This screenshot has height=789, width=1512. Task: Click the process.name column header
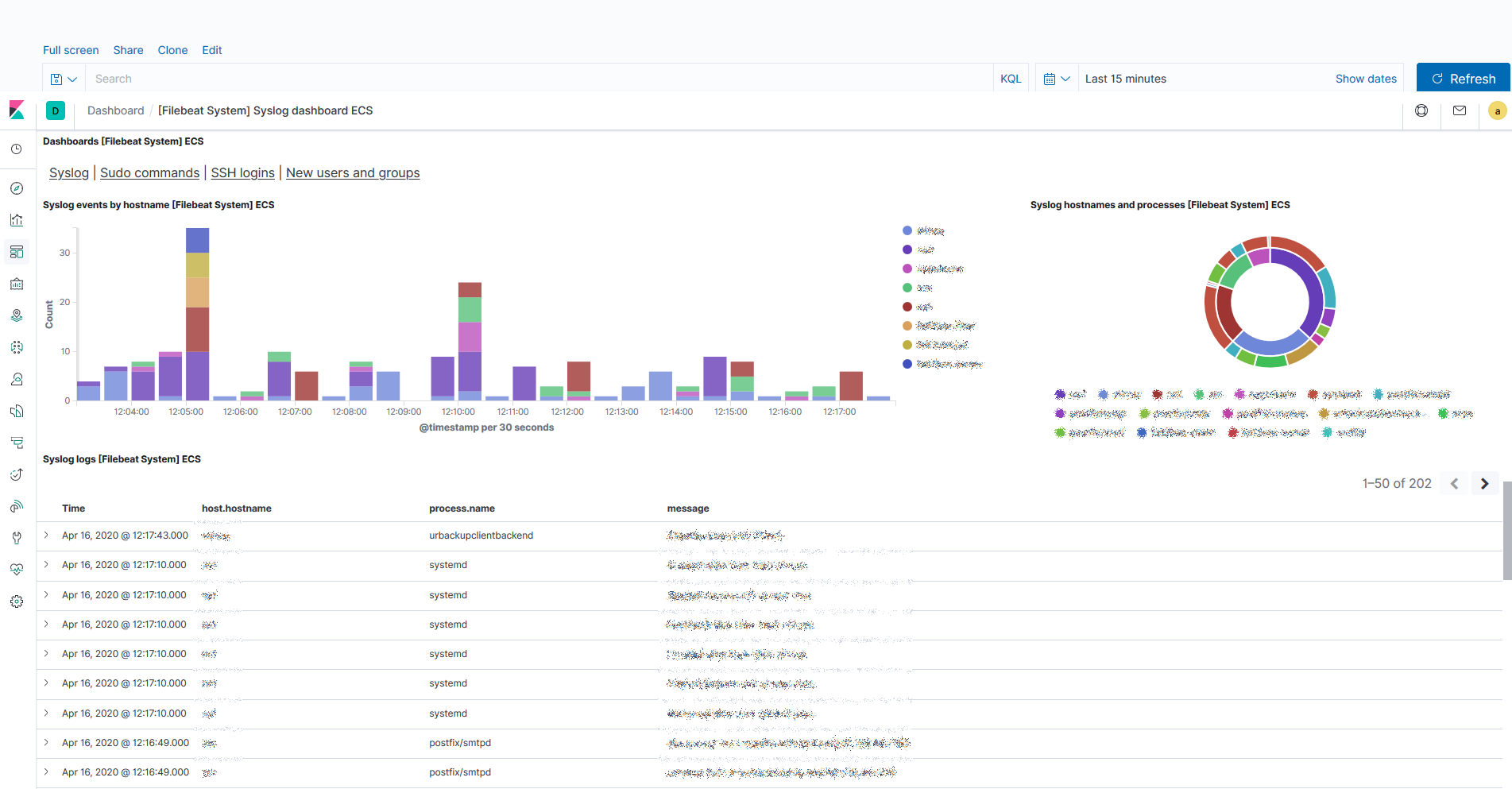click(x=462, y=509)
